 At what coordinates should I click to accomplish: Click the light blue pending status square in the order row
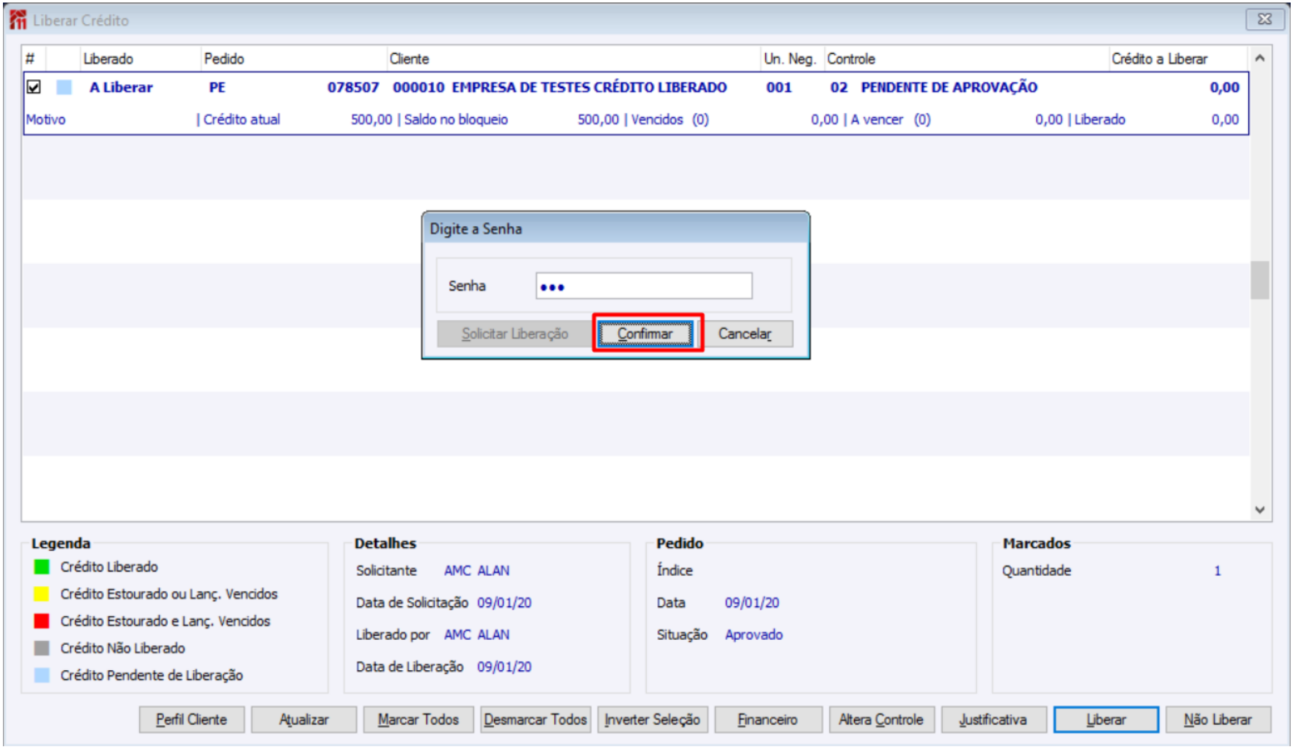point(64,87)
